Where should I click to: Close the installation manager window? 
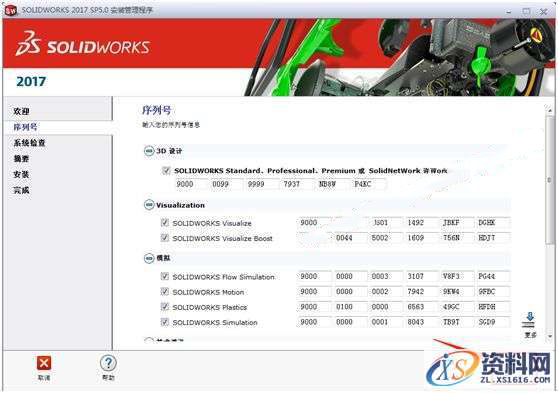tap(543, 11)
